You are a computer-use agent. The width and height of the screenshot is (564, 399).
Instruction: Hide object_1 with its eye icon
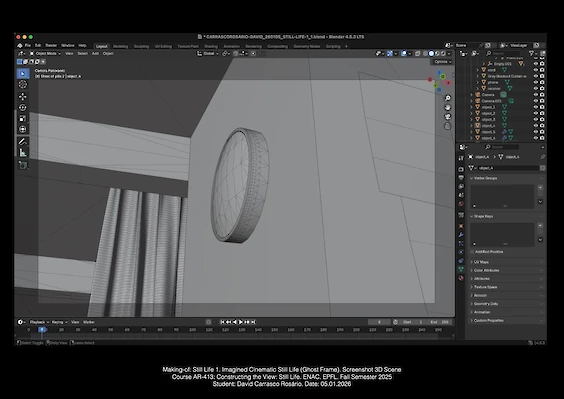[x=536, y=107]
